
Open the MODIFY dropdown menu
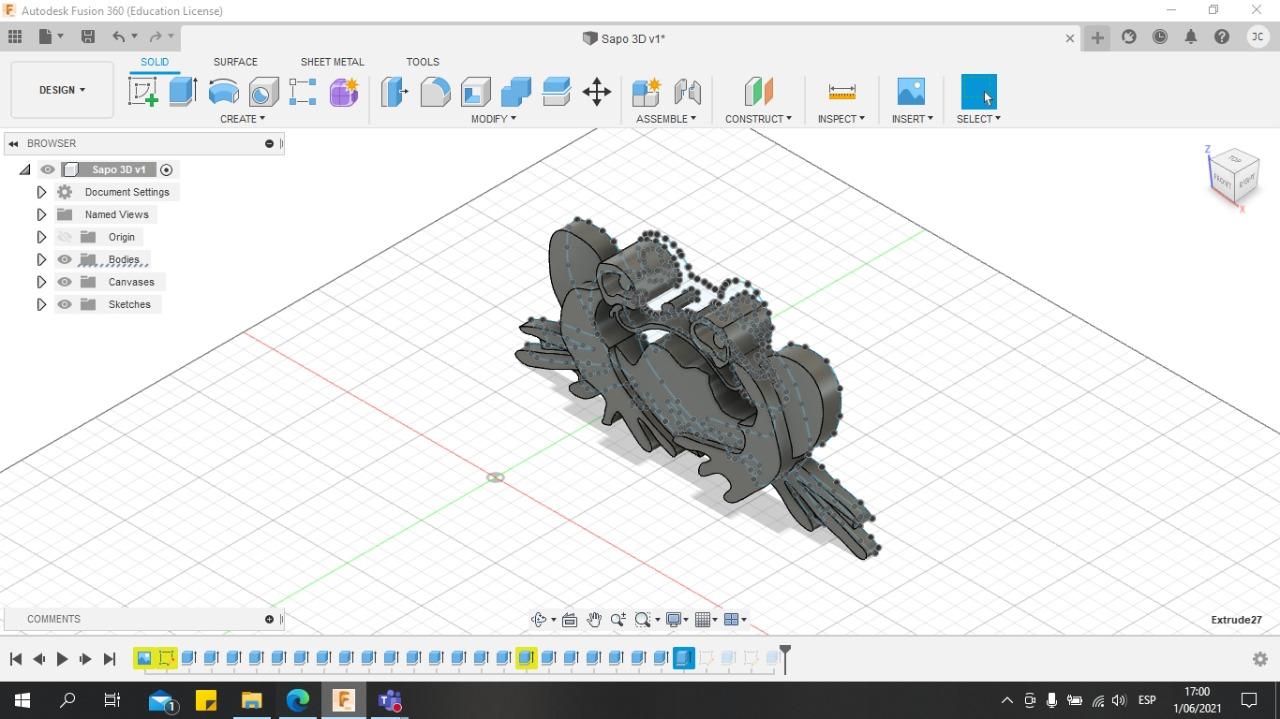[x=493, y=119]
